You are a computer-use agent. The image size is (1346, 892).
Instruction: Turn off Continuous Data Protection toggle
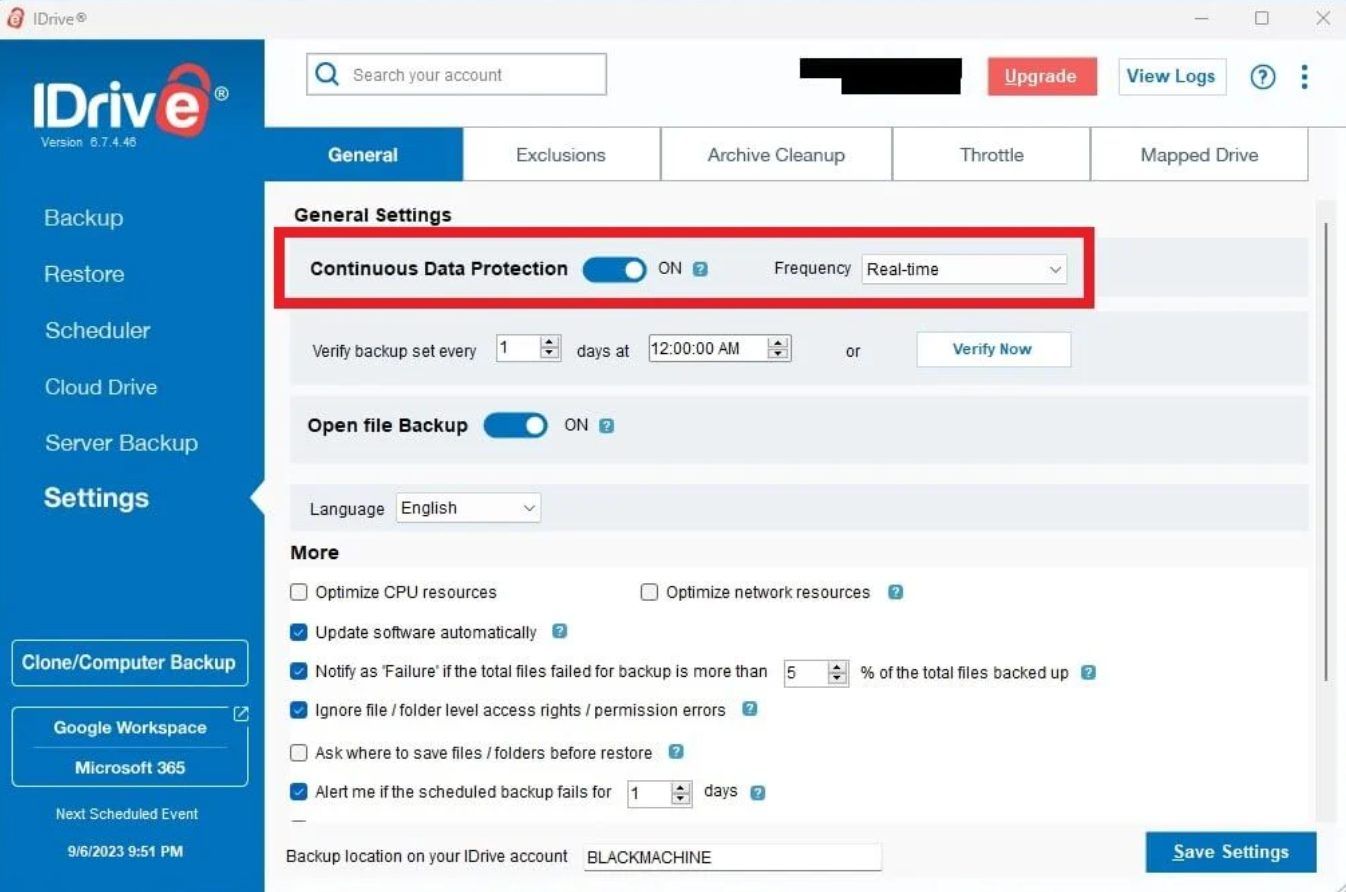614,269
